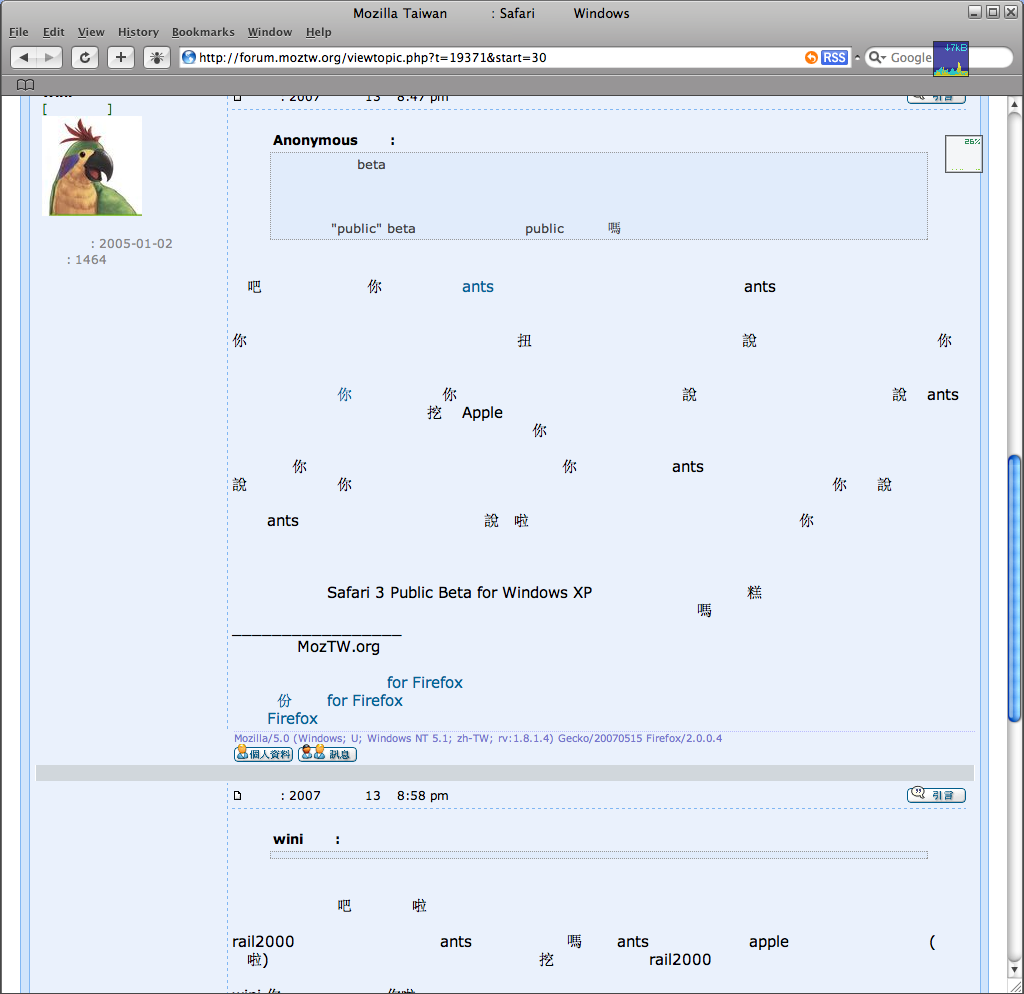Click the parrot avatar image
Viewport: 1024px width, 994px height.
(92, 166)
